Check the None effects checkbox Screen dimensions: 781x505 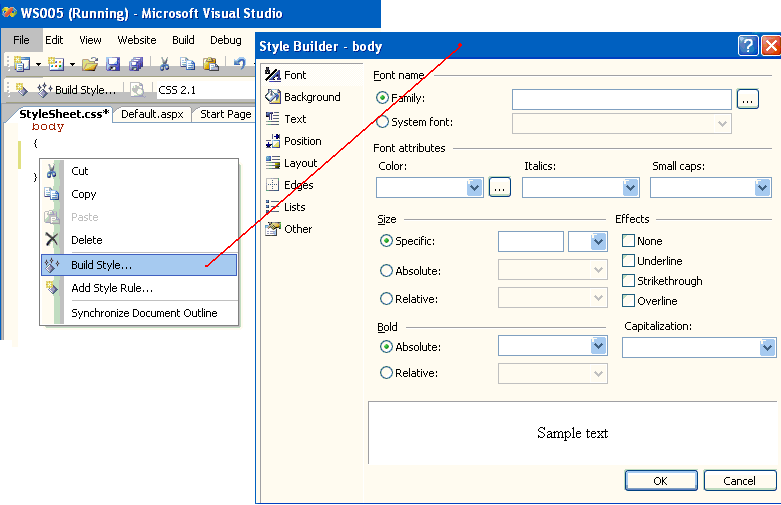pyautogui.click(x=628, y=241)
